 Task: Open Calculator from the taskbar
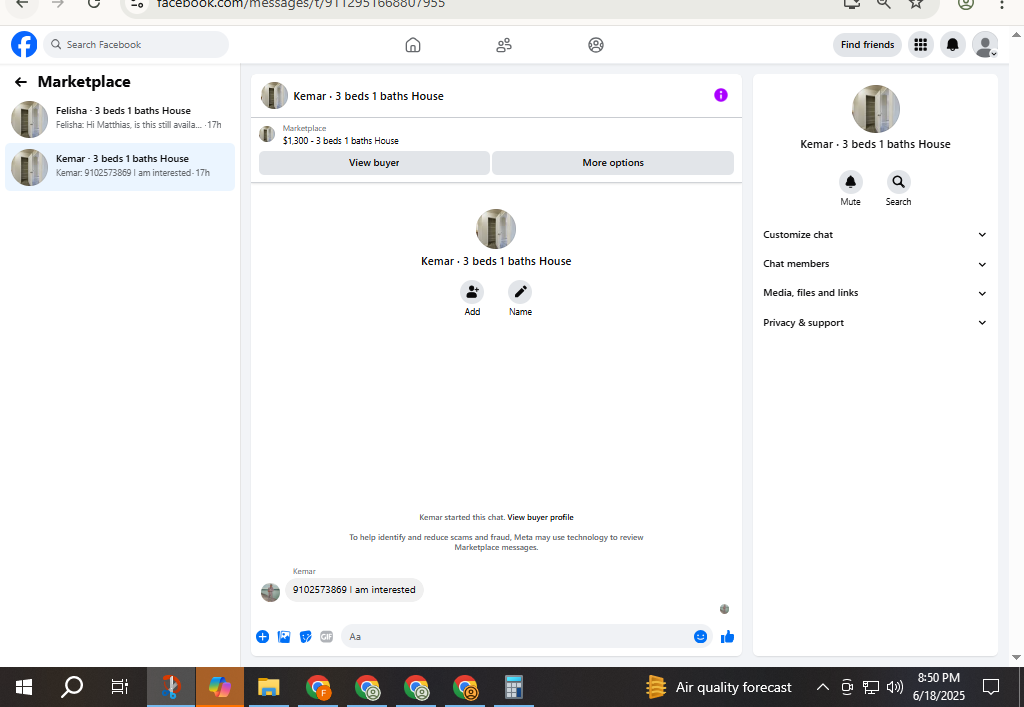point(513,687)
